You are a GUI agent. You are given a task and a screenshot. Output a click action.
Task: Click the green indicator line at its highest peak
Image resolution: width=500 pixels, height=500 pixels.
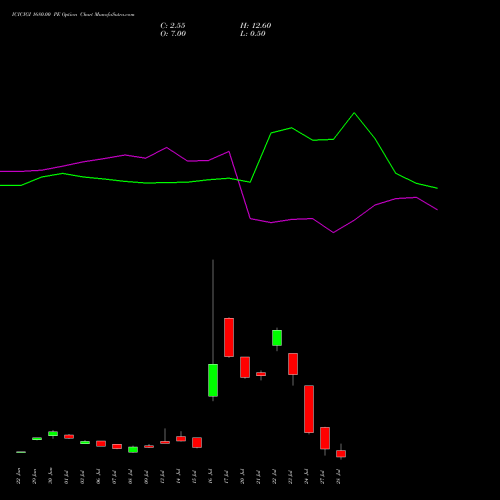[x=354, y=113]
